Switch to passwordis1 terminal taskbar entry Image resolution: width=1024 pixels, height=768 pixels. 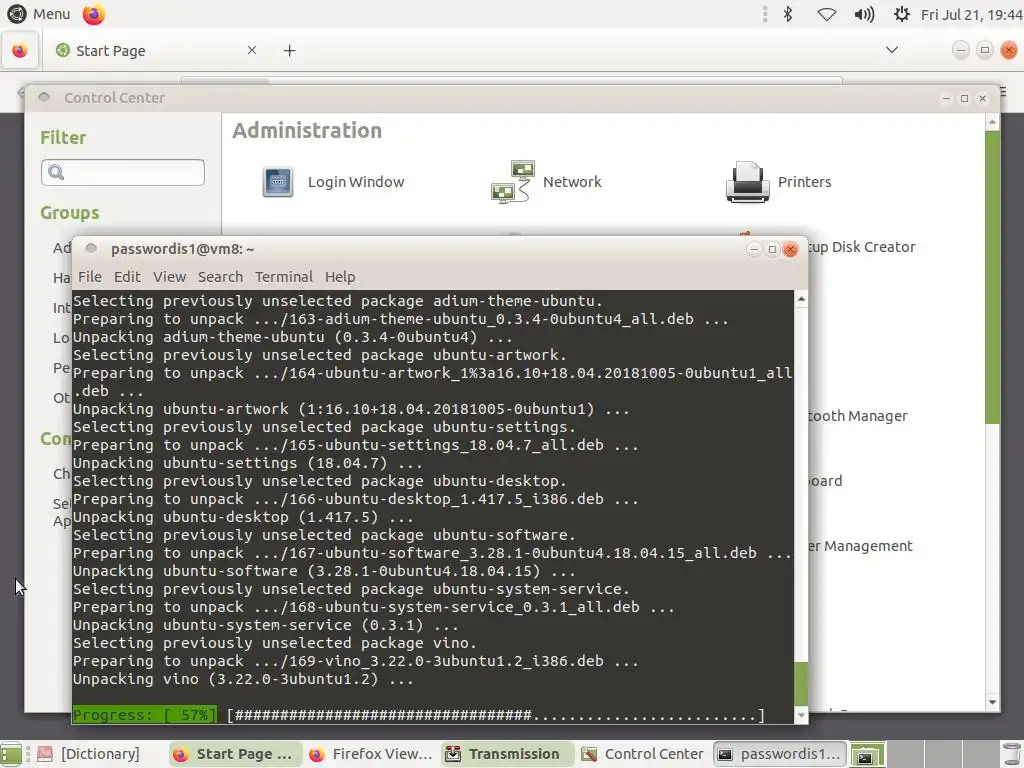(x=780, y=754)
